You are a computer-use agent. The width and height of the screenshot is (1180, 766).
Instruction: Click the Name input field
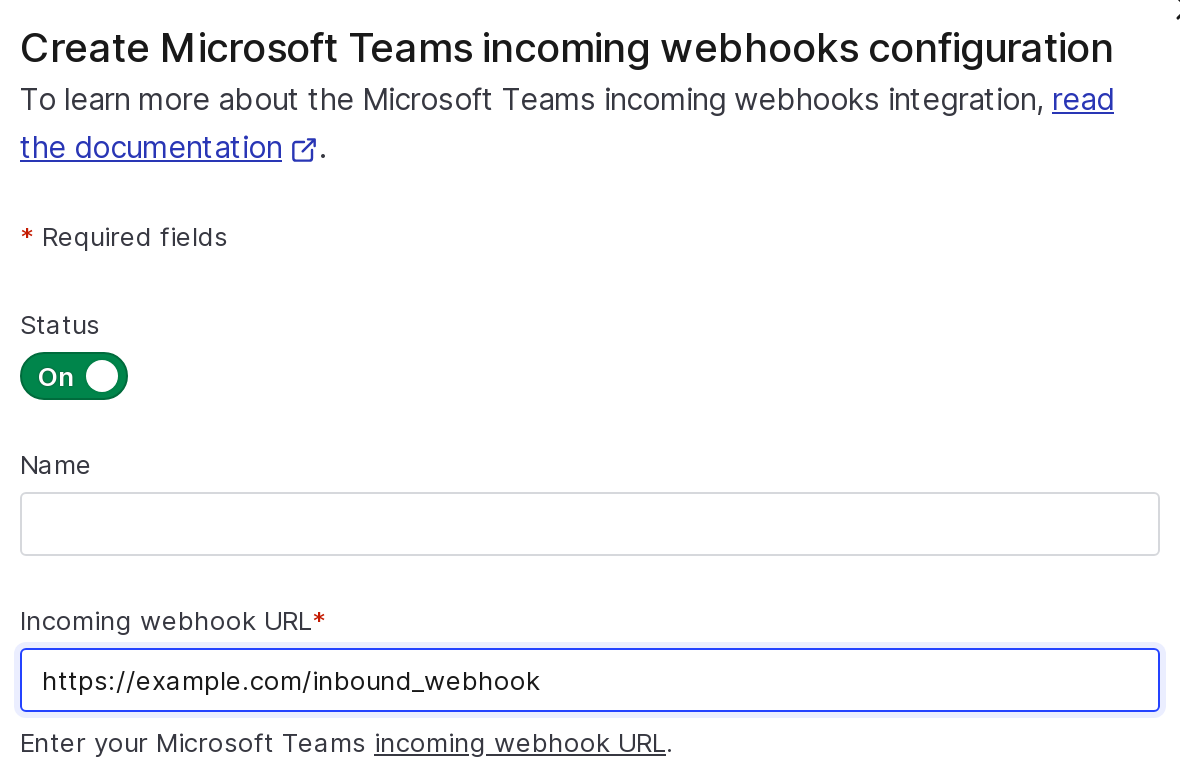[590, 523]
